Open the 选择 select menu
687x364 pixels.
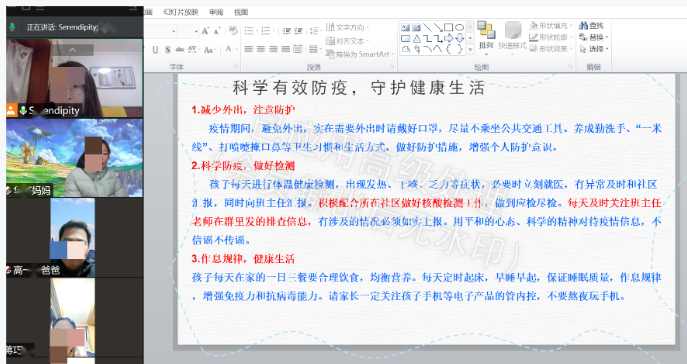pos(594,49)
